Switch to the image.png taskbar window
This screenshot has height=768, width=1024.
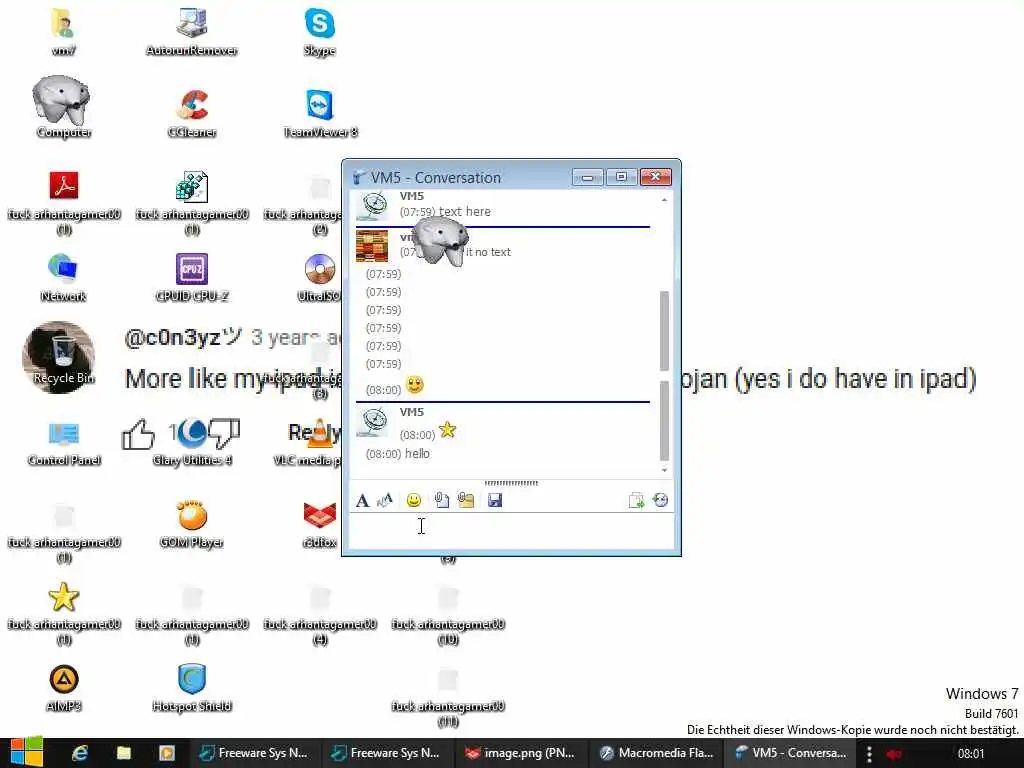click(x=520, y=753)
